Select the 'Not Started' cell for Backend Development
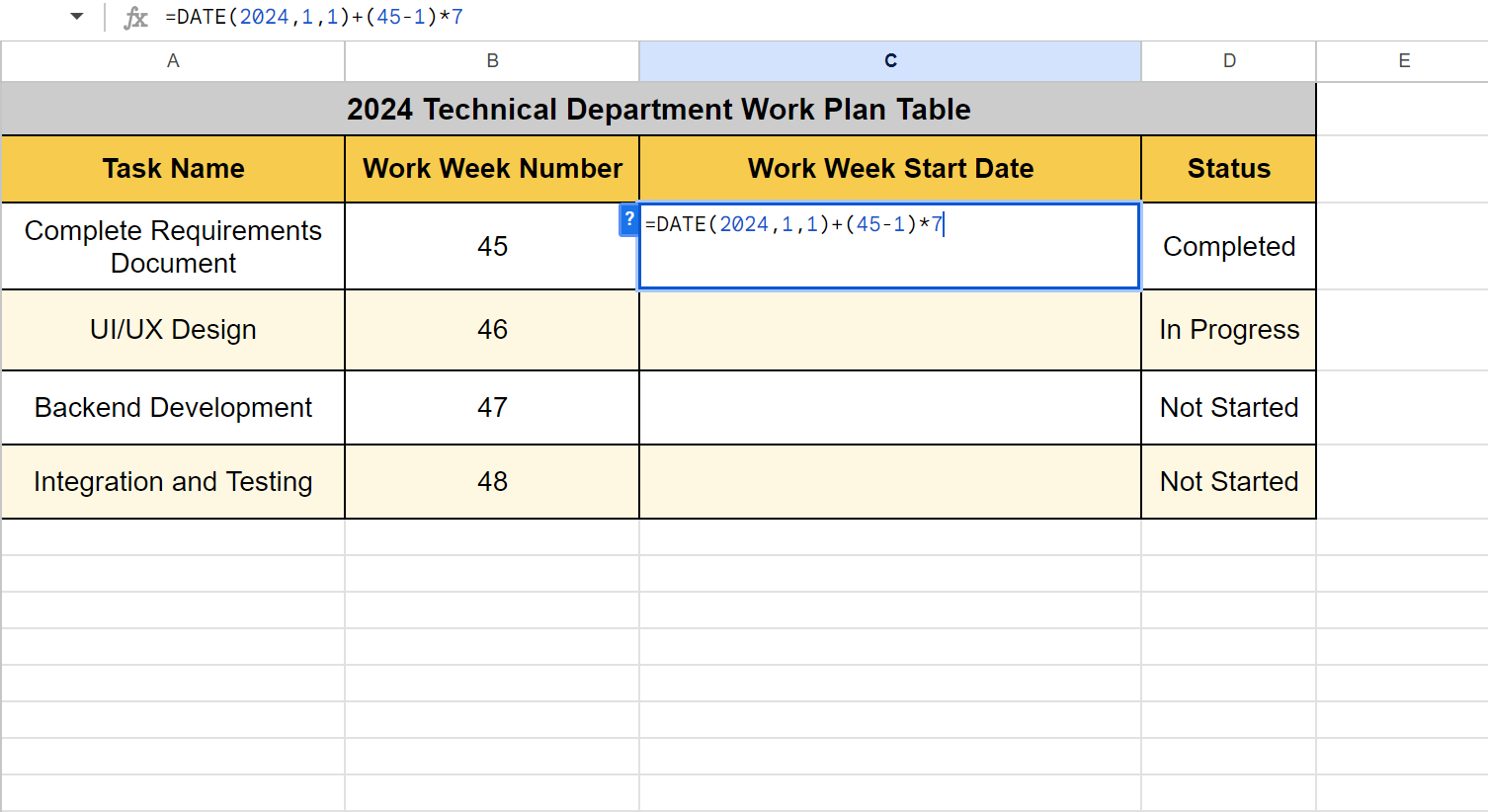 point(1229,408)
